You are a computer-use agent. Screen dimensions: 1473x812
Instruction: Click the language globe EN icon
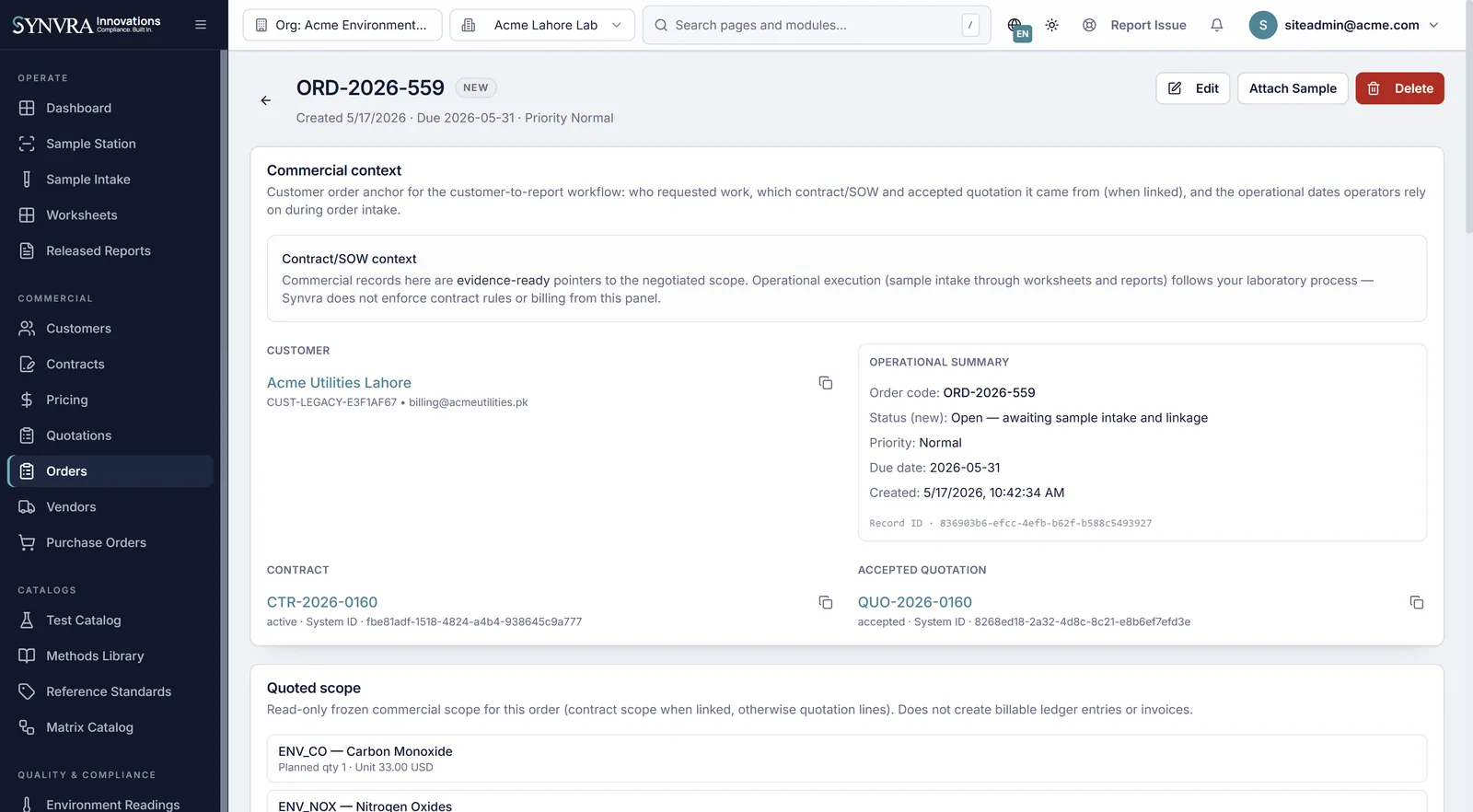point(1017,28)
